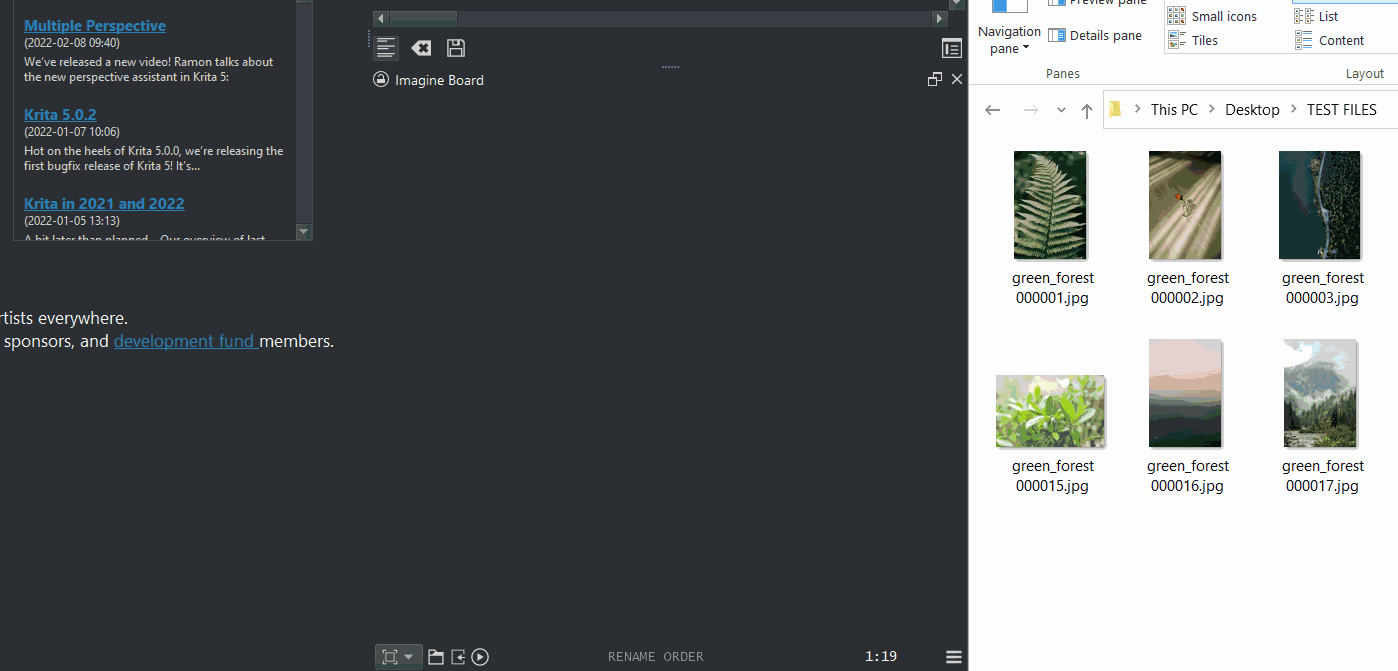
Task: Toggle the wrap-text lines icon in the toolbar
Action: coord(386,47)
